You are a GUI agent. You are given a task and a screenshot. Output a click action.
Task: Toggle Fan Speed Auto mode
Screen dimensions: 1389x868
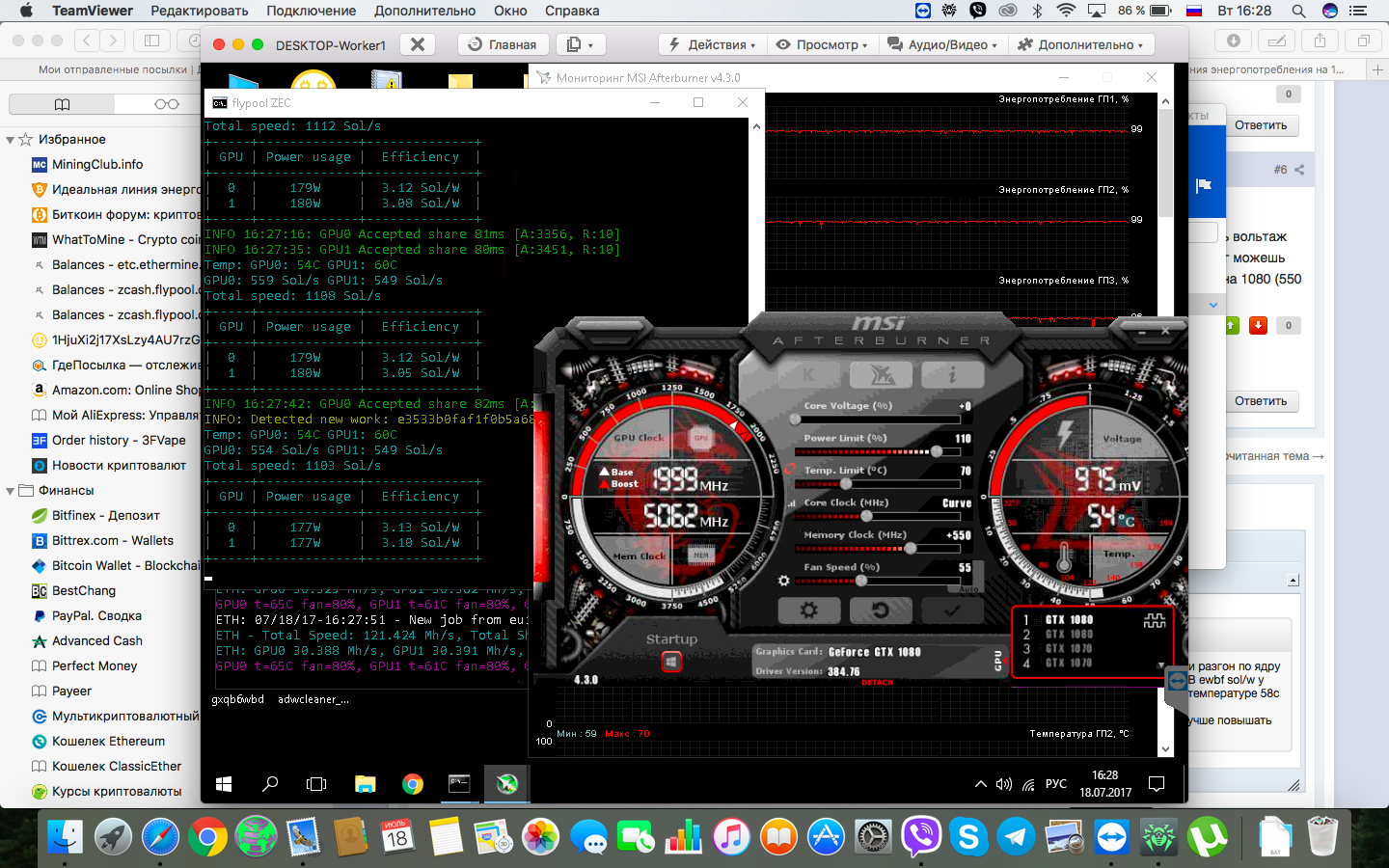[x=968, y=588]
